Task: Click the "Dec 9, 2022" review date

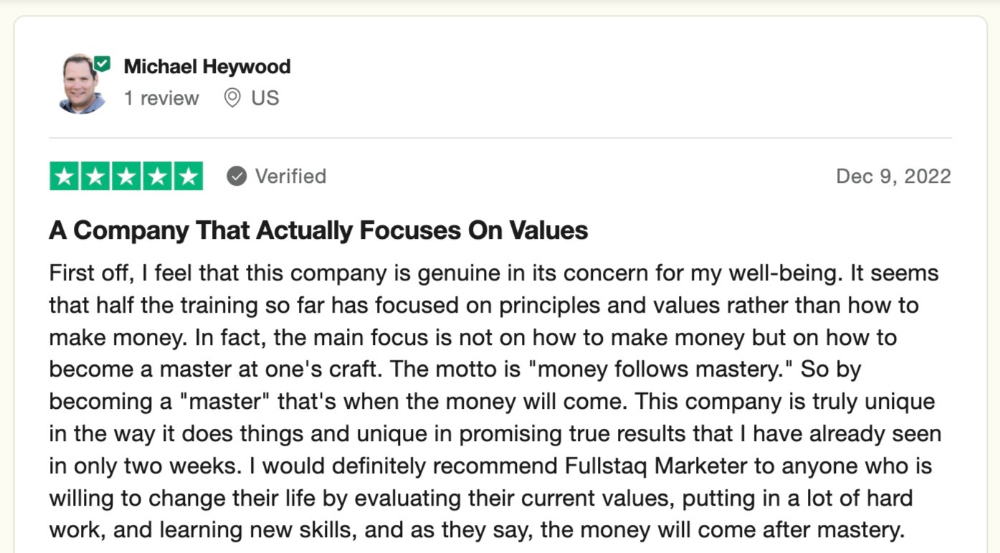Action: pyautogui.click(x=893, y=176)
